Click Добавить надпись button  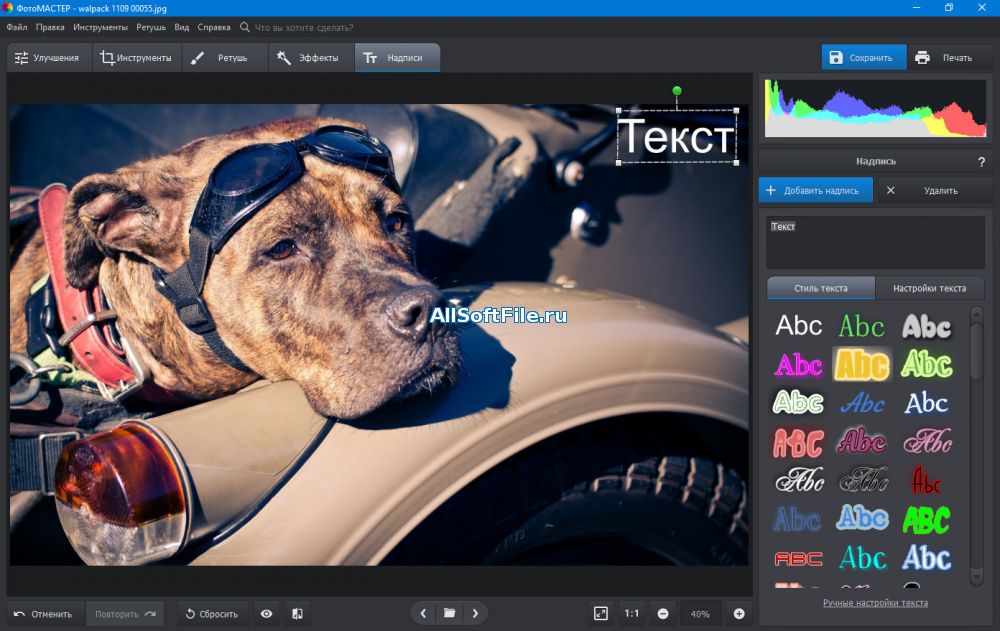point(815,191)
